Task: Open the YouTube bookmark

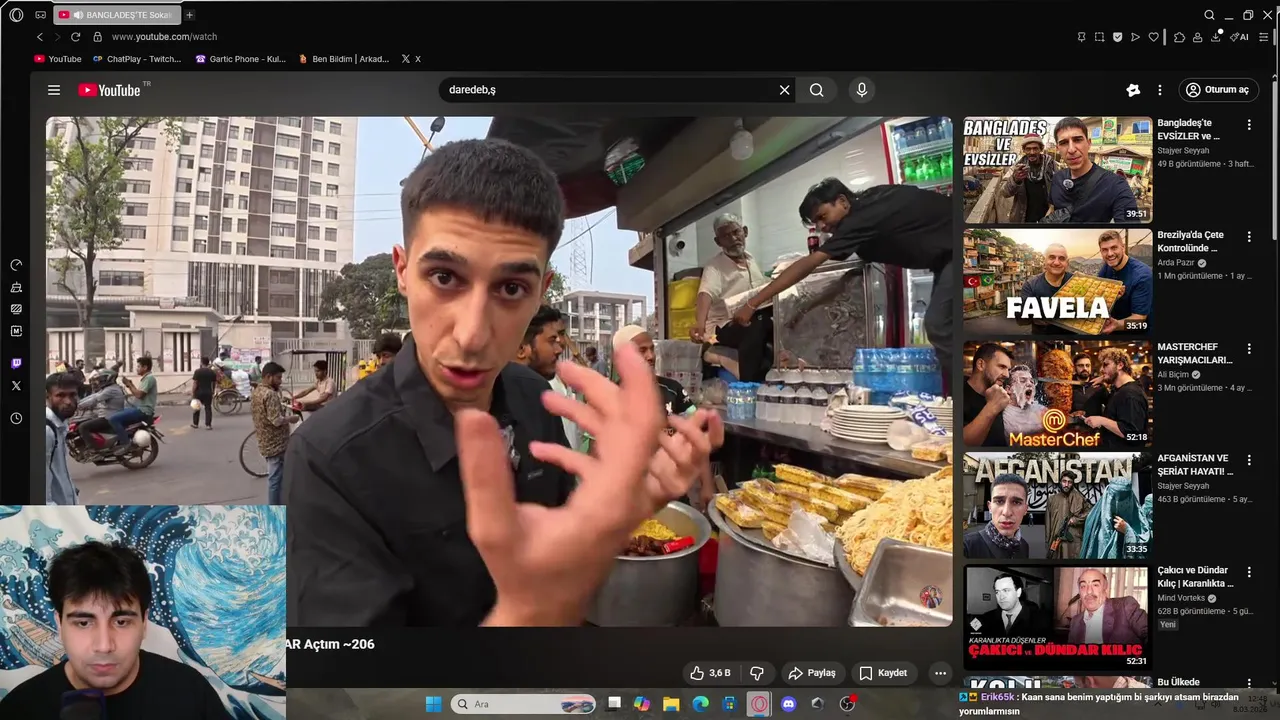Action: point(58,59)
